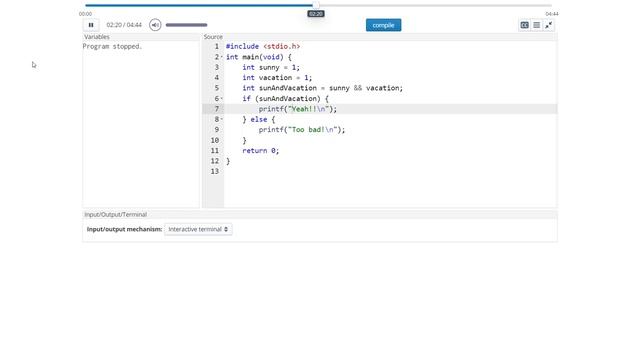Click the 'int sunny = 1;' line
The image size is (640, 360).
click(271, 67)
